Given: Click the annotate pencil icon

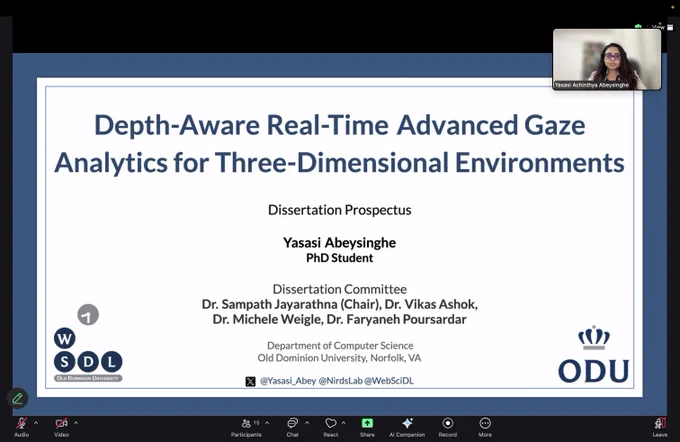Looking at the screenshot, I should point(17,398).
